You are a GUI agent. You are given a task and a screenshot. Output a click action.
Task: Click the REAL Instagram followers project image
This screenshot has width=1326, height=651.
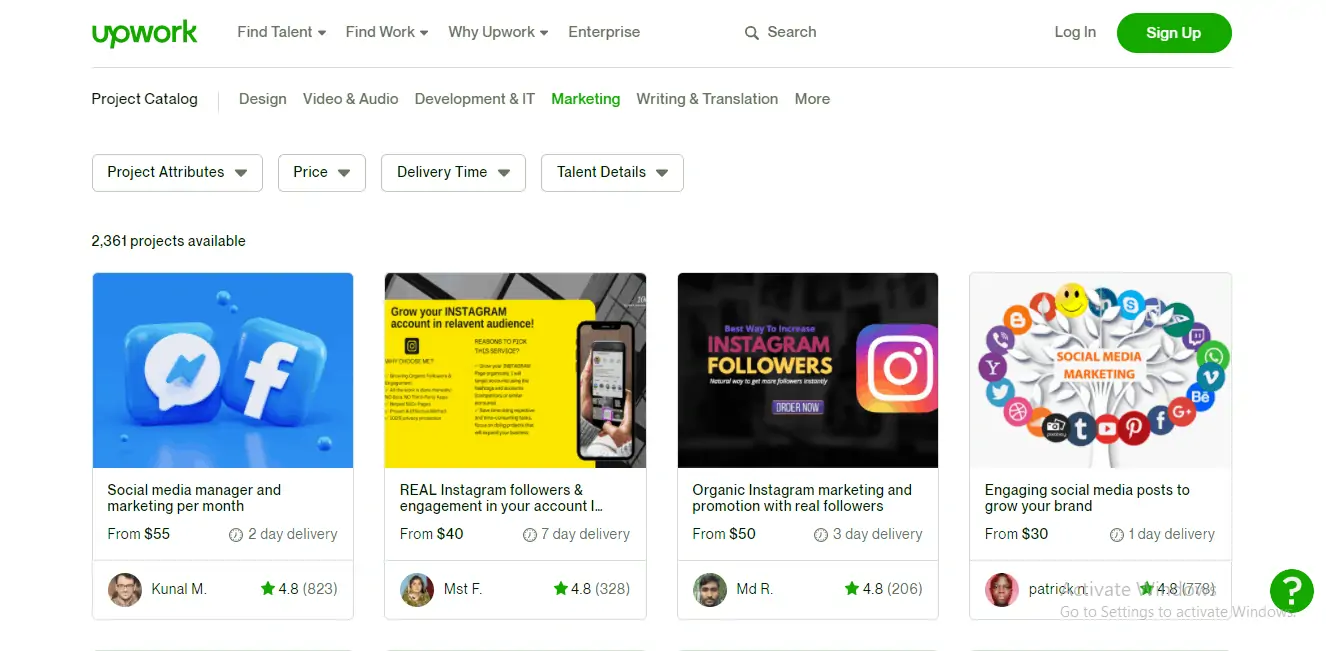click(x=515, y=370)
